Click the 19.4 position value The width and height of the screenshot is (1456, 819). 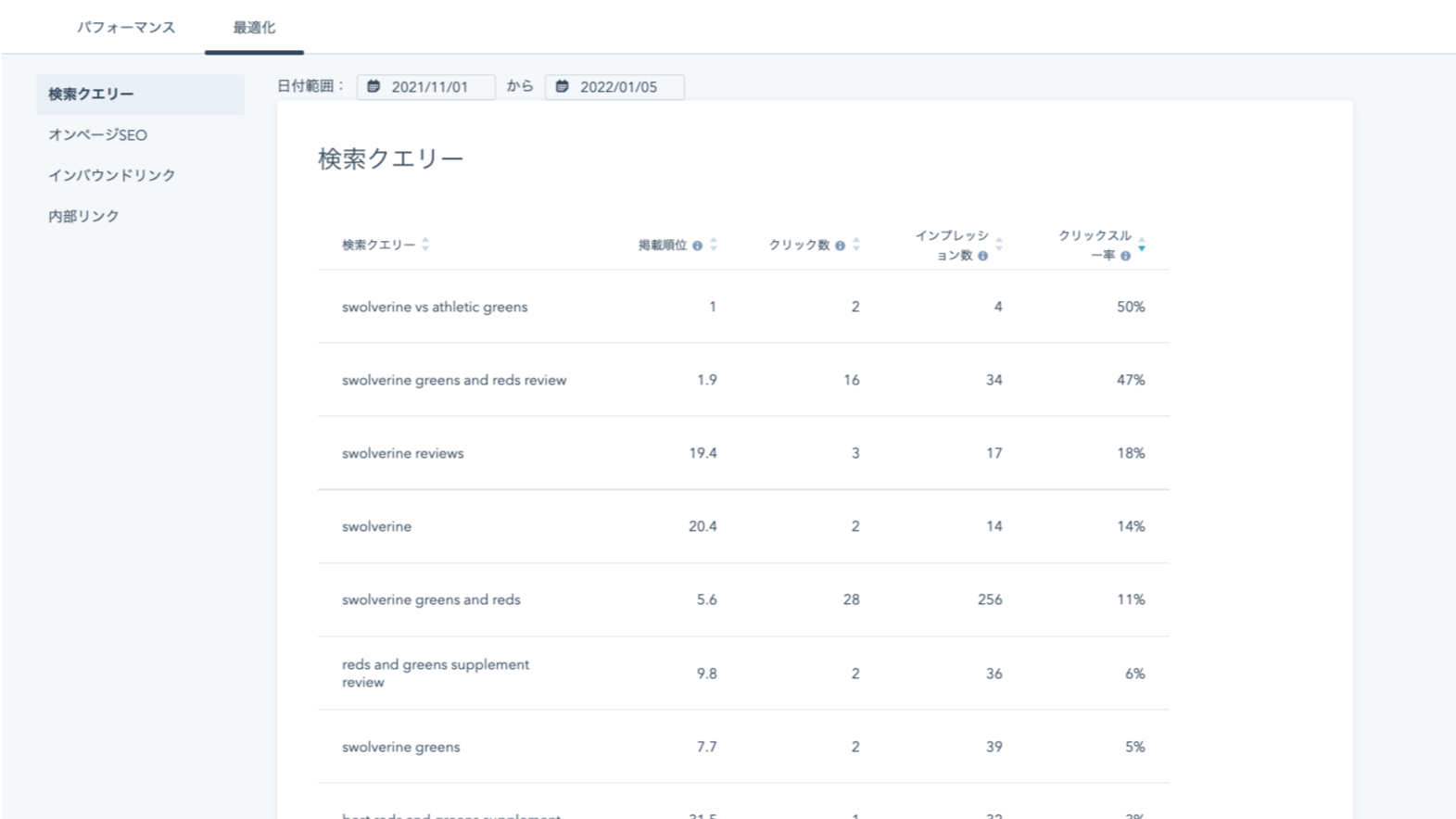tap(703, 453)
